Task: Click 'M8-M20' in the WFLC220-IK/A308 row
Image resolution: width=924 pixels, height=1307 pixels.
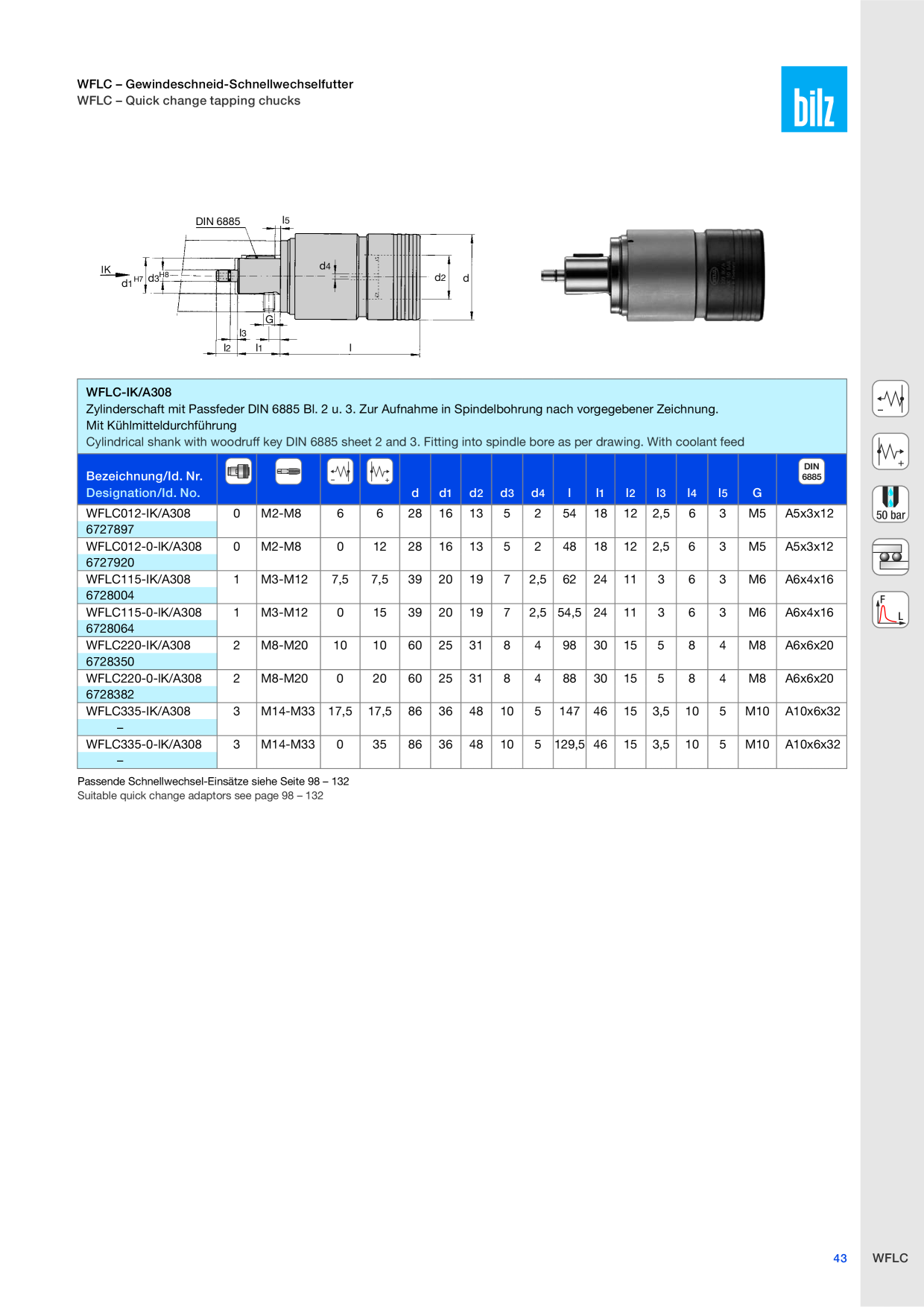Action: point(284,645)
